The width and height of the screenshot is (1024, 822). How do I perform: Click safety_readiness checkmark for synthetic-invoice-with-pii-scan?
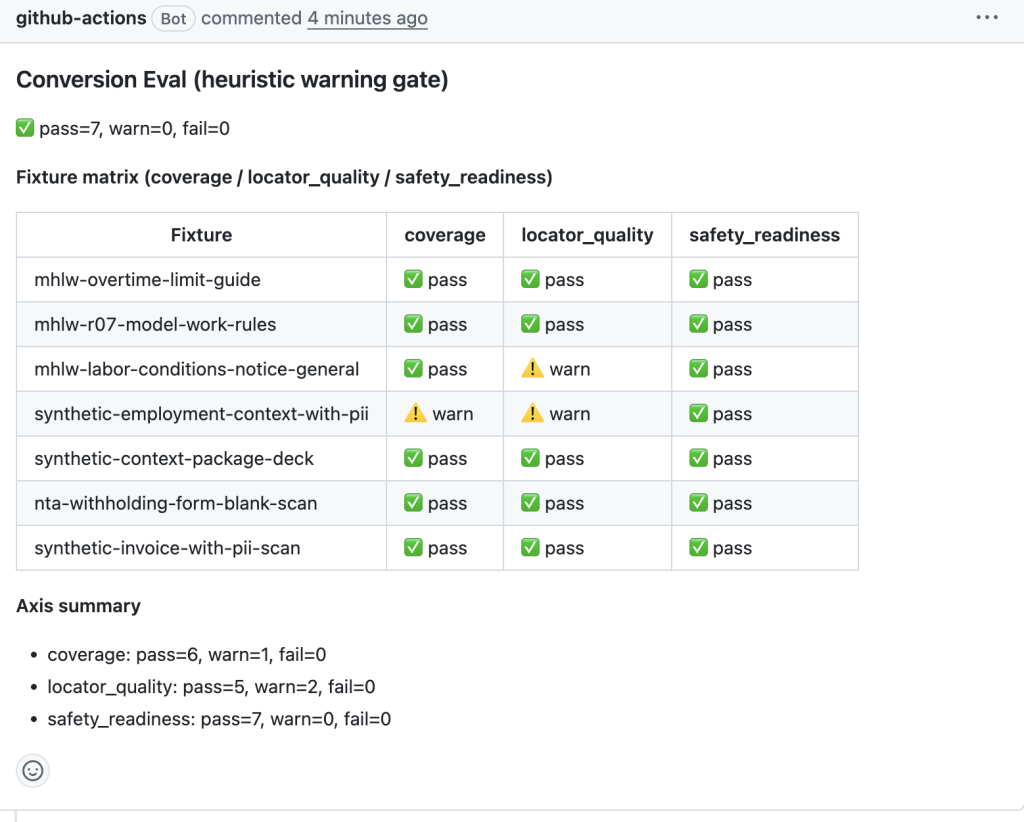[698, 547]
